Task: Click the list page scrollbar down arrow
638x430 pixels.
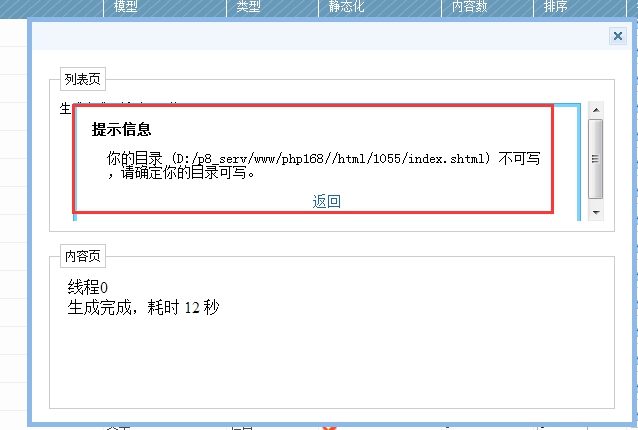Action: (x=596, y=212)
